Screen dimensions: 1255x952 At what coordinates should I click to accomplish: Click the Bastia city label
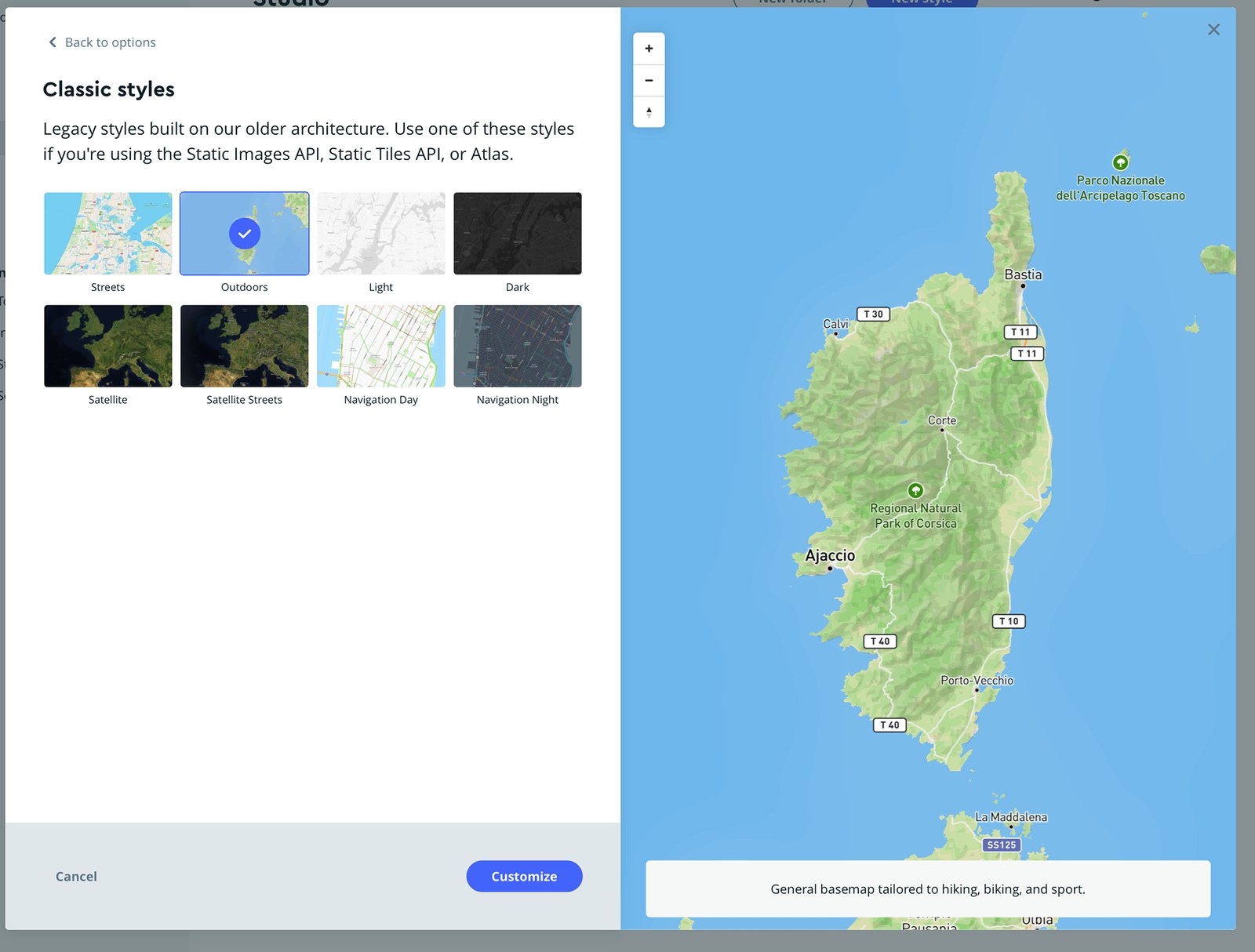pyautogui.click(x=1023, y=274)
